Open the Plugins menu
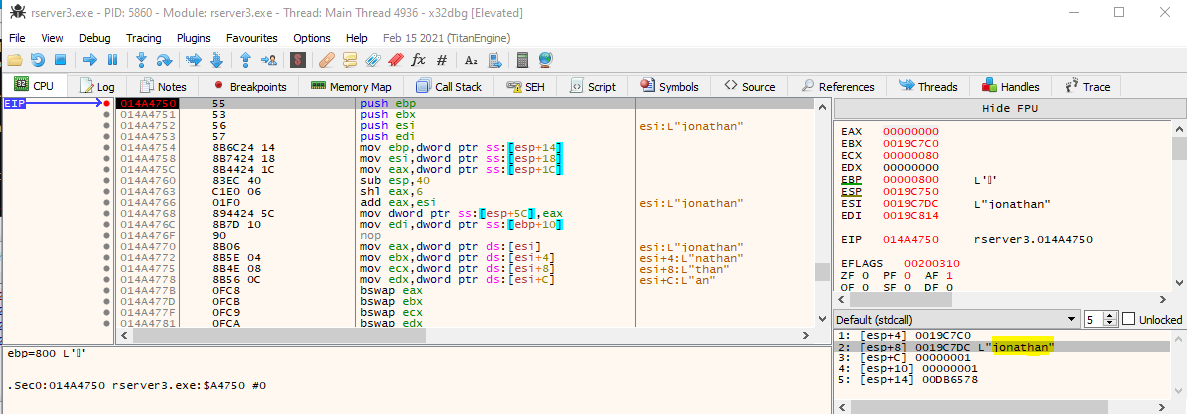 pos(194,38)
